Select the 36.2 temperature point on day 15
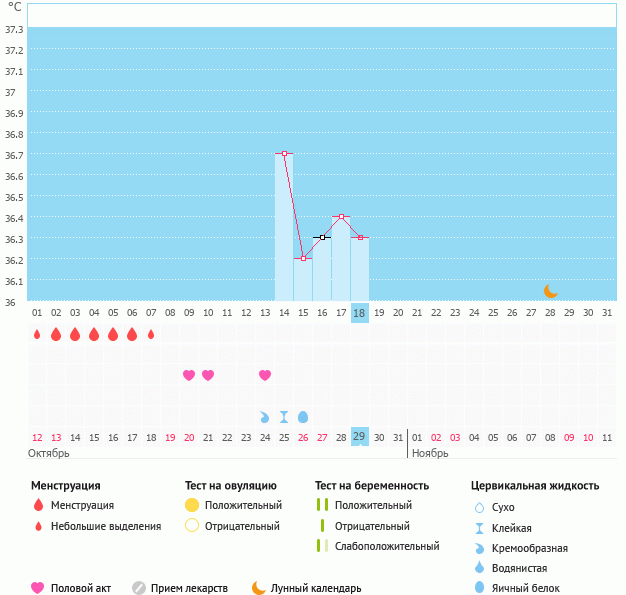Viewport: 626px width, 595px height. (x=303, y=259)
